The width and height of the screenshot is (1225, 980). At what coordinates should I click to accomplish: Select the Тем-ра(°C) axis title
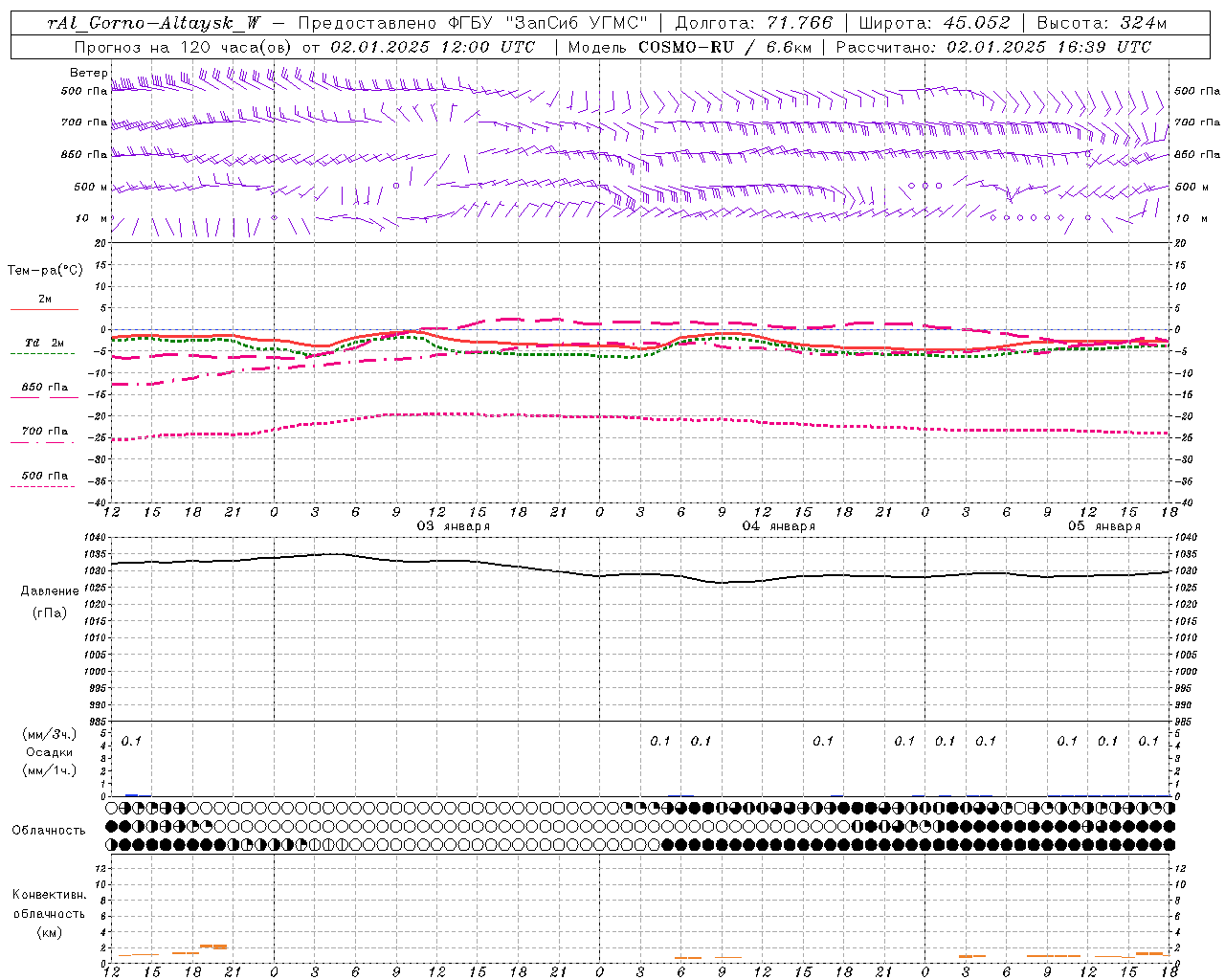[45, 271]
